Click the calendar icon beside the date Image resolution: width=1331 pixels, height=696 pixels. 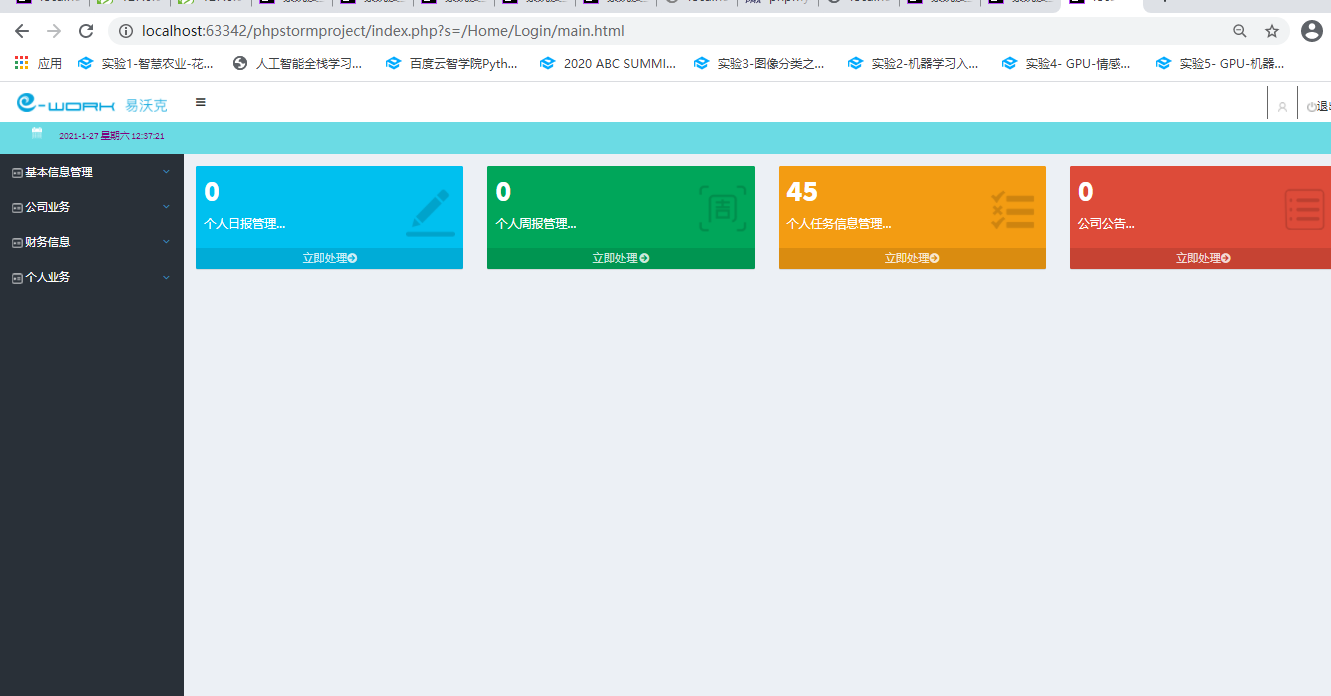tap(37, 133)
